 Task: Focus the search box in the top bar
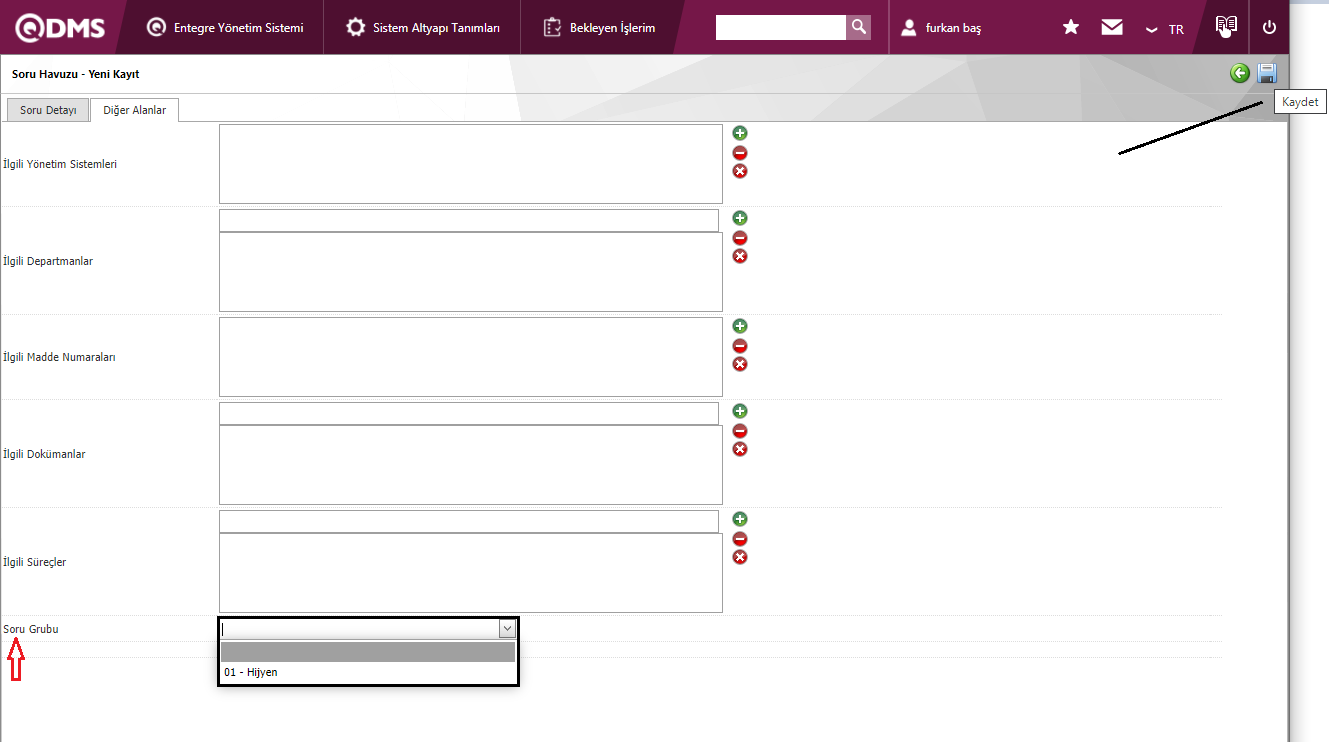coord(781,28)
